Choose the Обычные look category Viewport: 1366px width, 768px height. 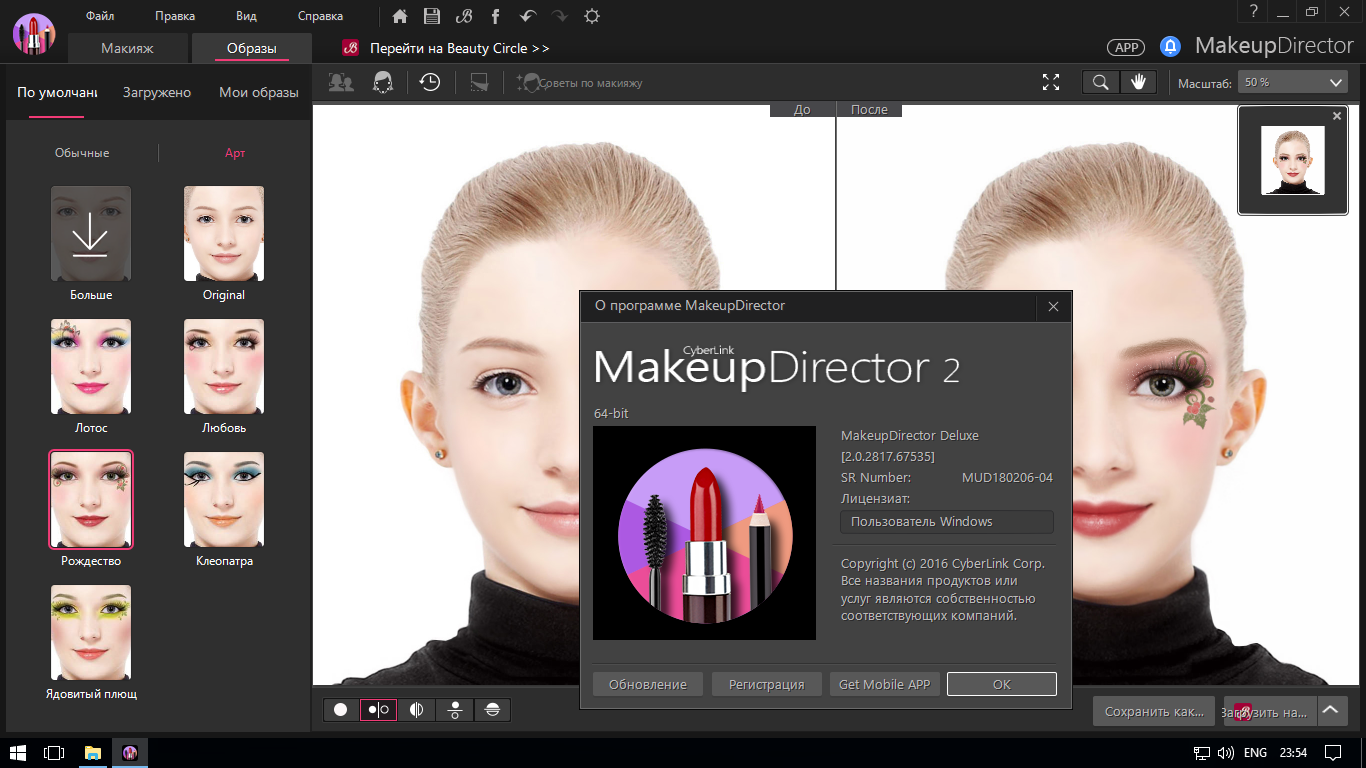82,153
